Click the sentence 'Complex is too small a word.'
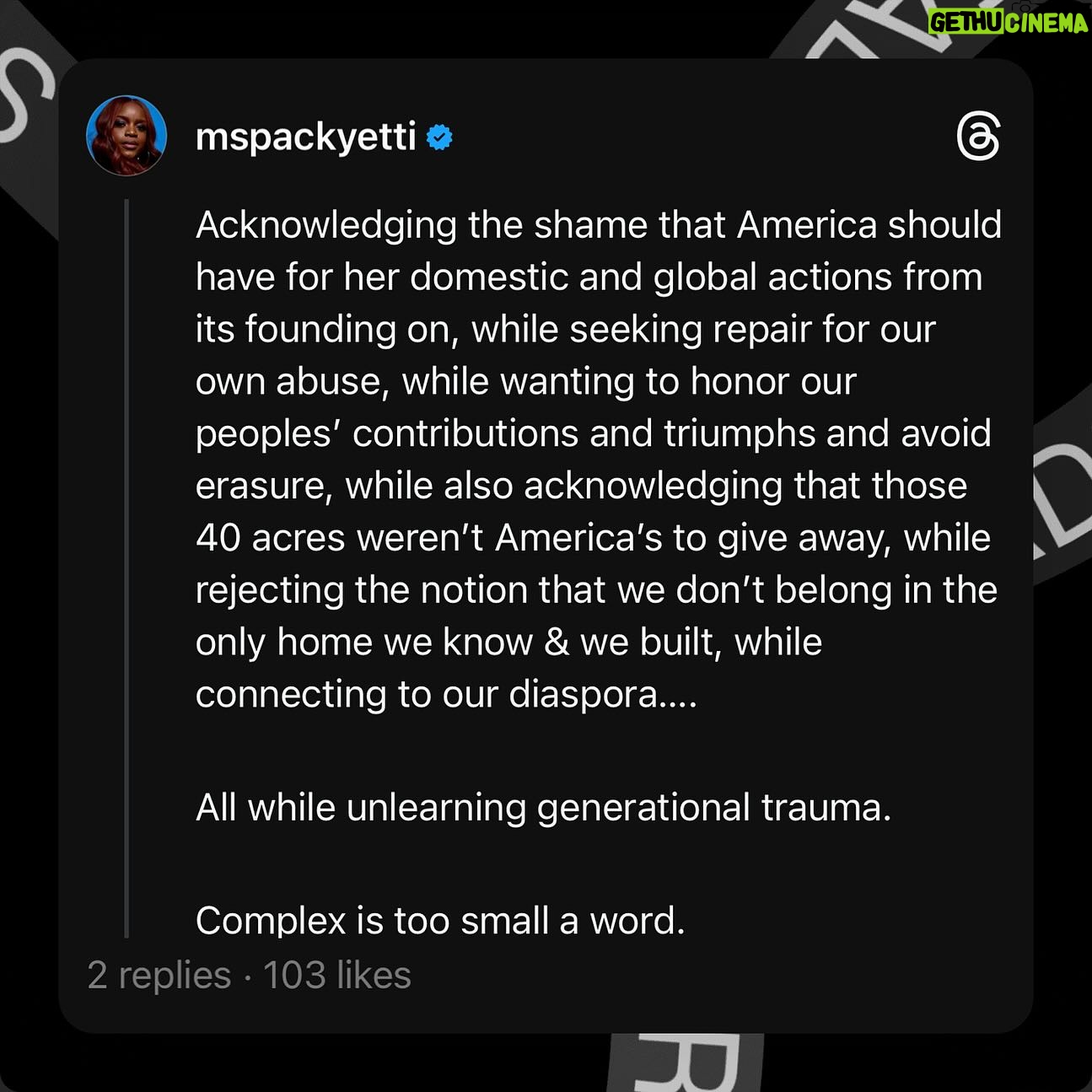Image resolution: width=1092 pixels, height=1092 pixels. click(x=440, y=921)
